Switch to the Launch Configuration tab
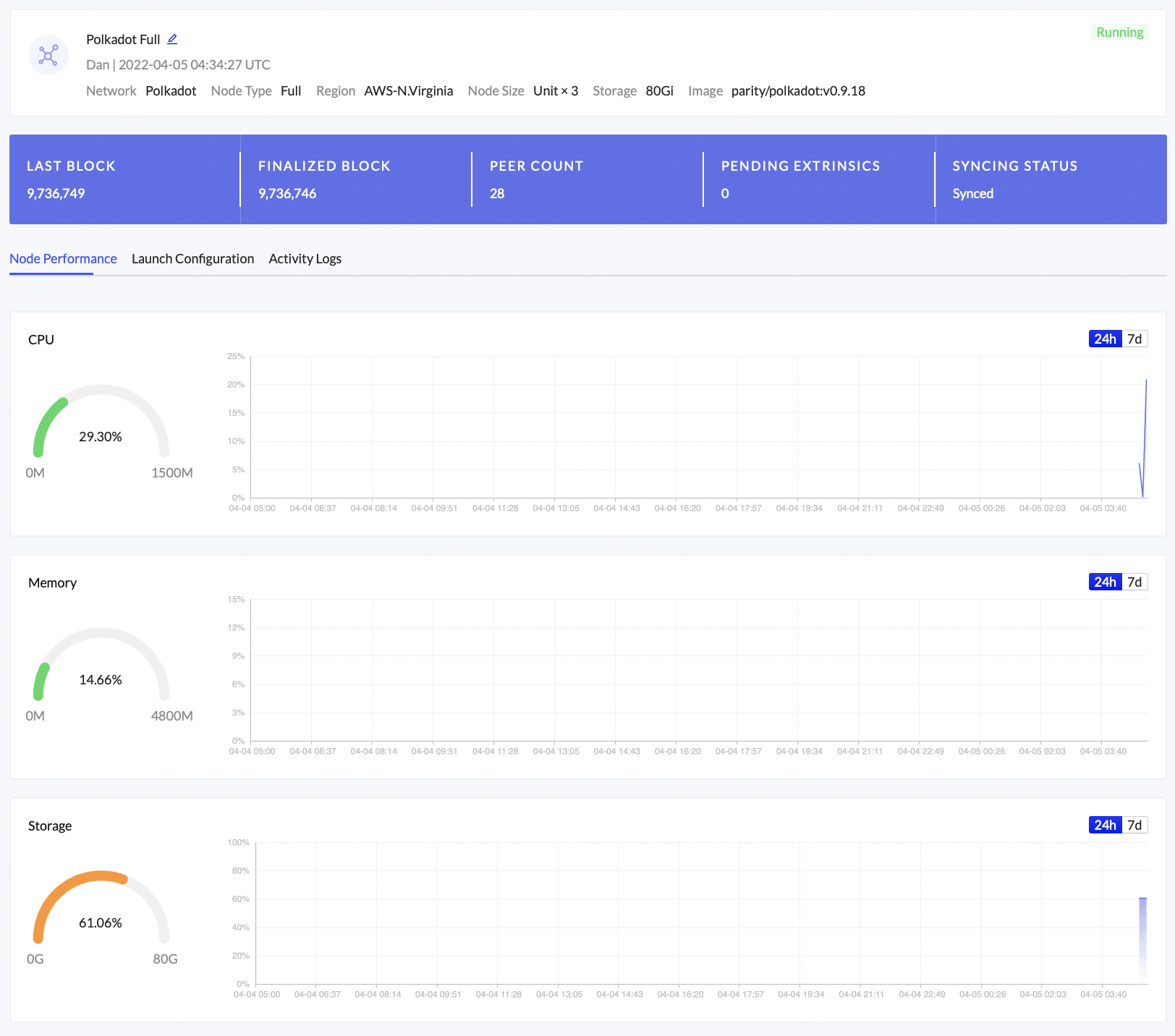 point(192,259)
